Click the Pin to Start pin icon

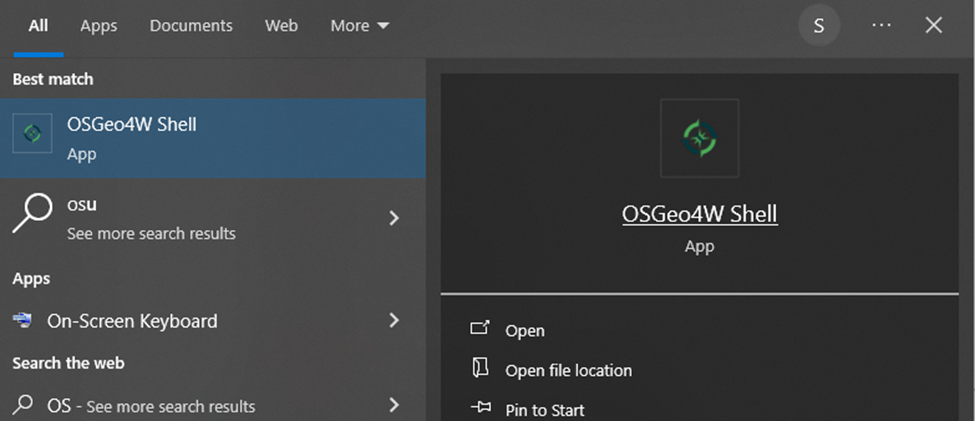point(481,407)
